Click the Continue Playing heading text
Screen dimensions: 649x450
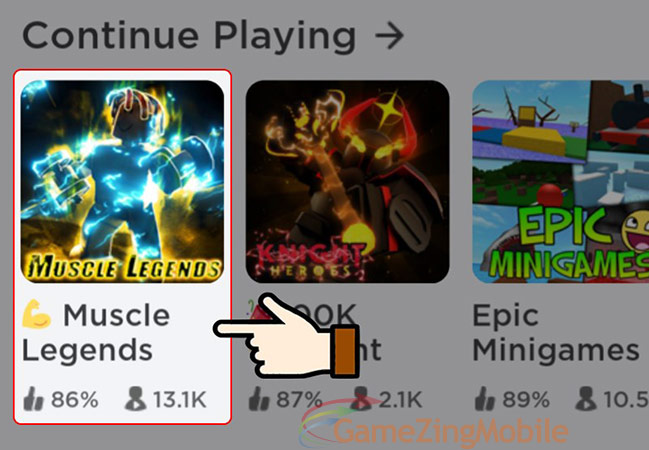(x=189, y=36)
